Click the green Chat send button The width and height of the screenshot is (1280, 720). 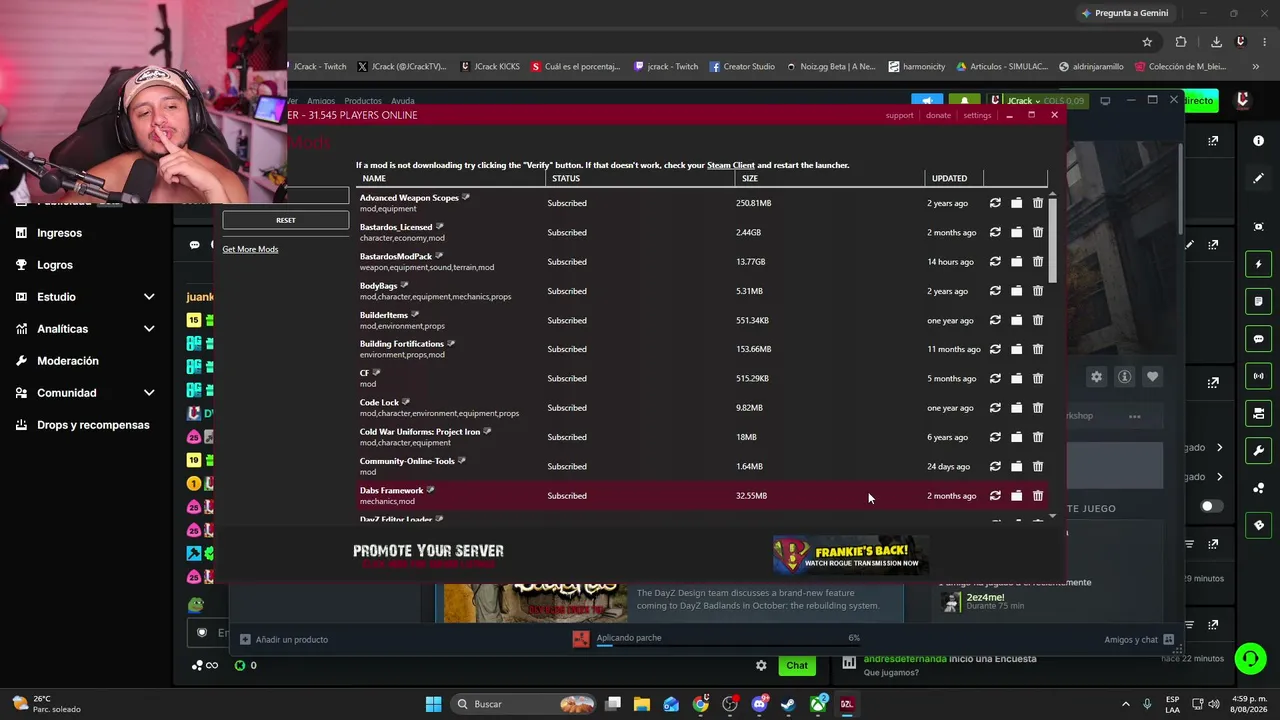797,665
